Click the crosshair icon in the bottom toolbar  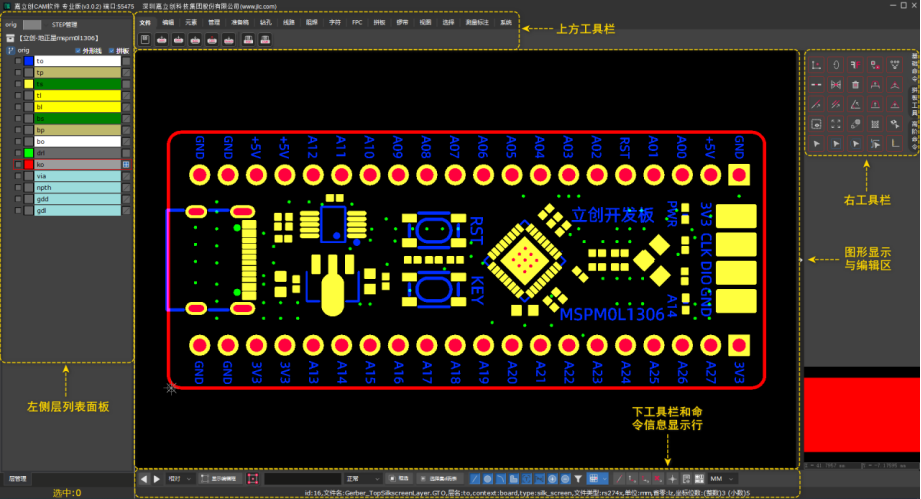tap(672, 479)
